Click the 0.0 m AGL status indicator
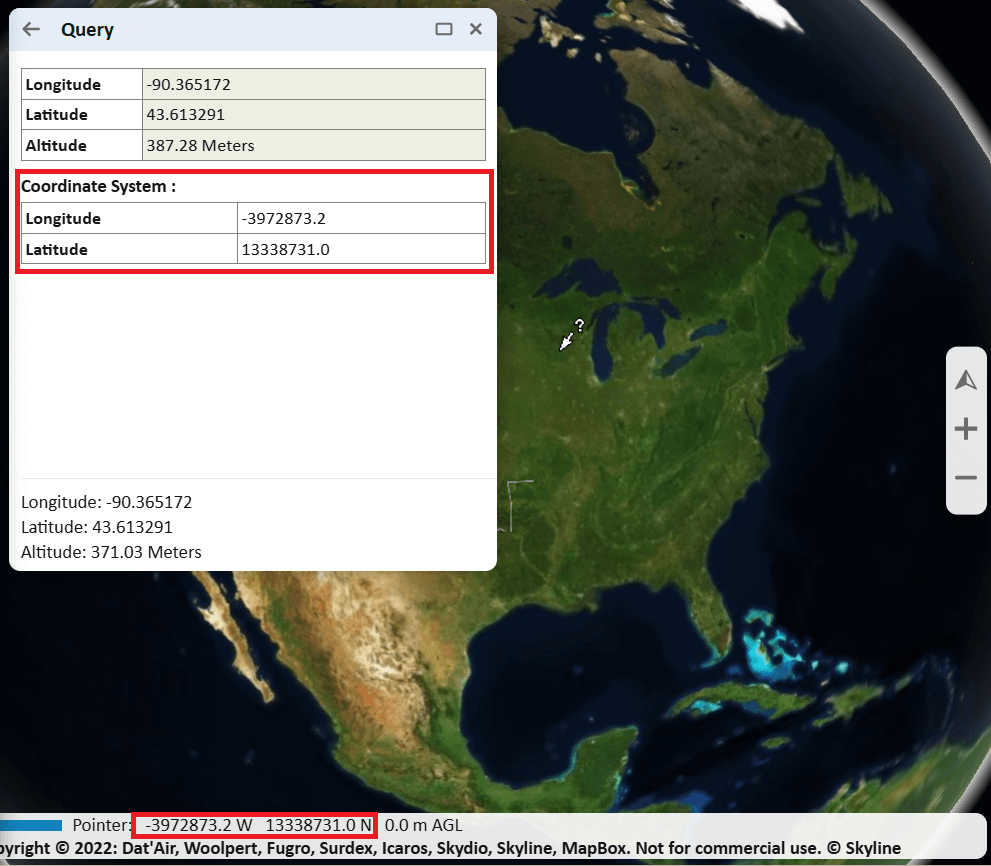Screen dimensions: 991x866 tap(423, 825)
